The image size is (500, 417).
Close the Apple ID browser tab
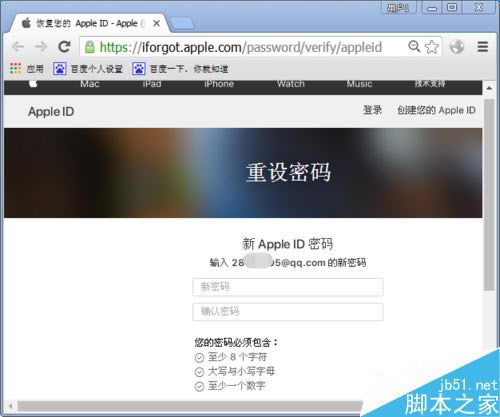click(156, 23)
